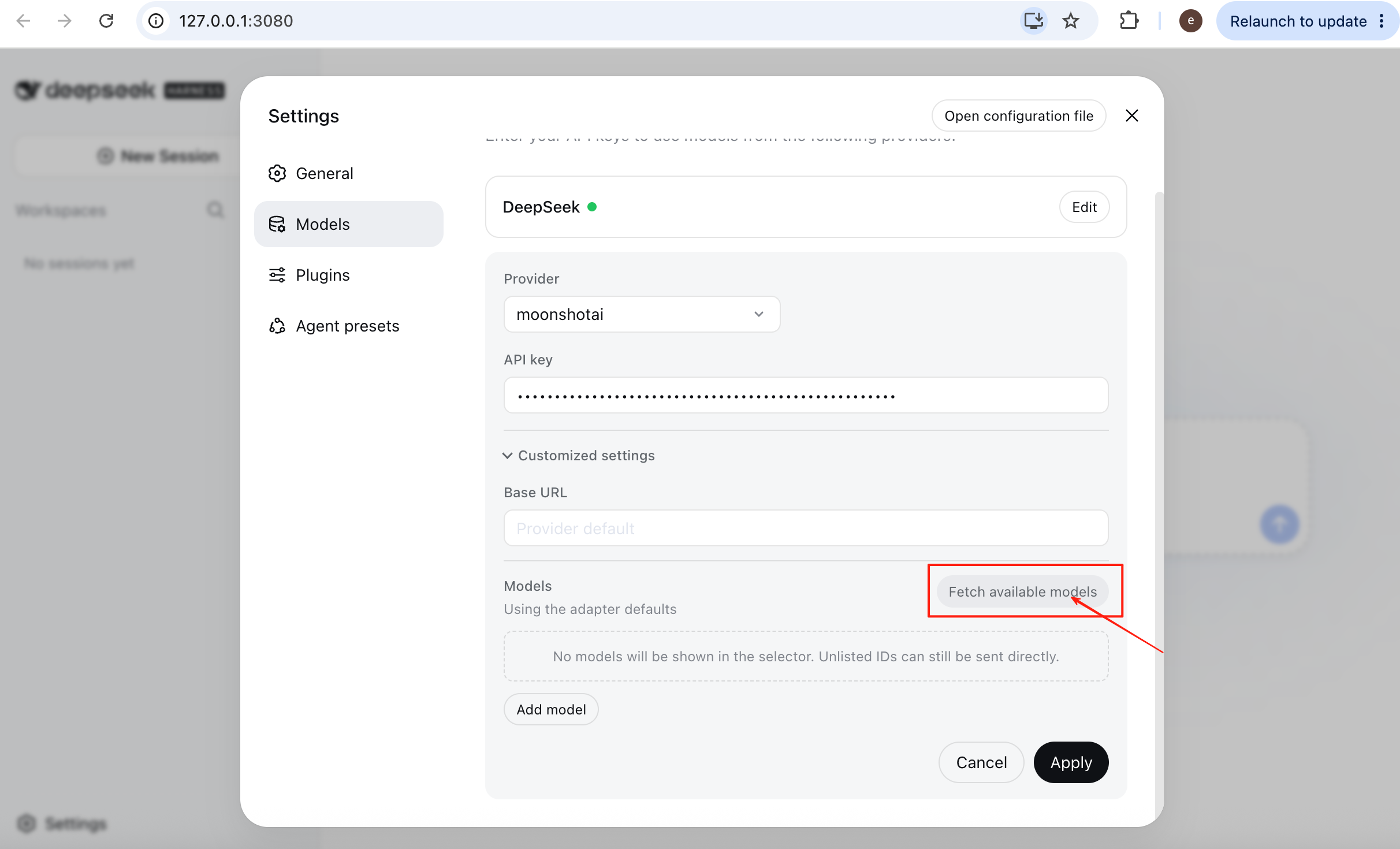Switch to the General settings tab
This screenshot has width=1400, height=849.
tap(349, 173)
